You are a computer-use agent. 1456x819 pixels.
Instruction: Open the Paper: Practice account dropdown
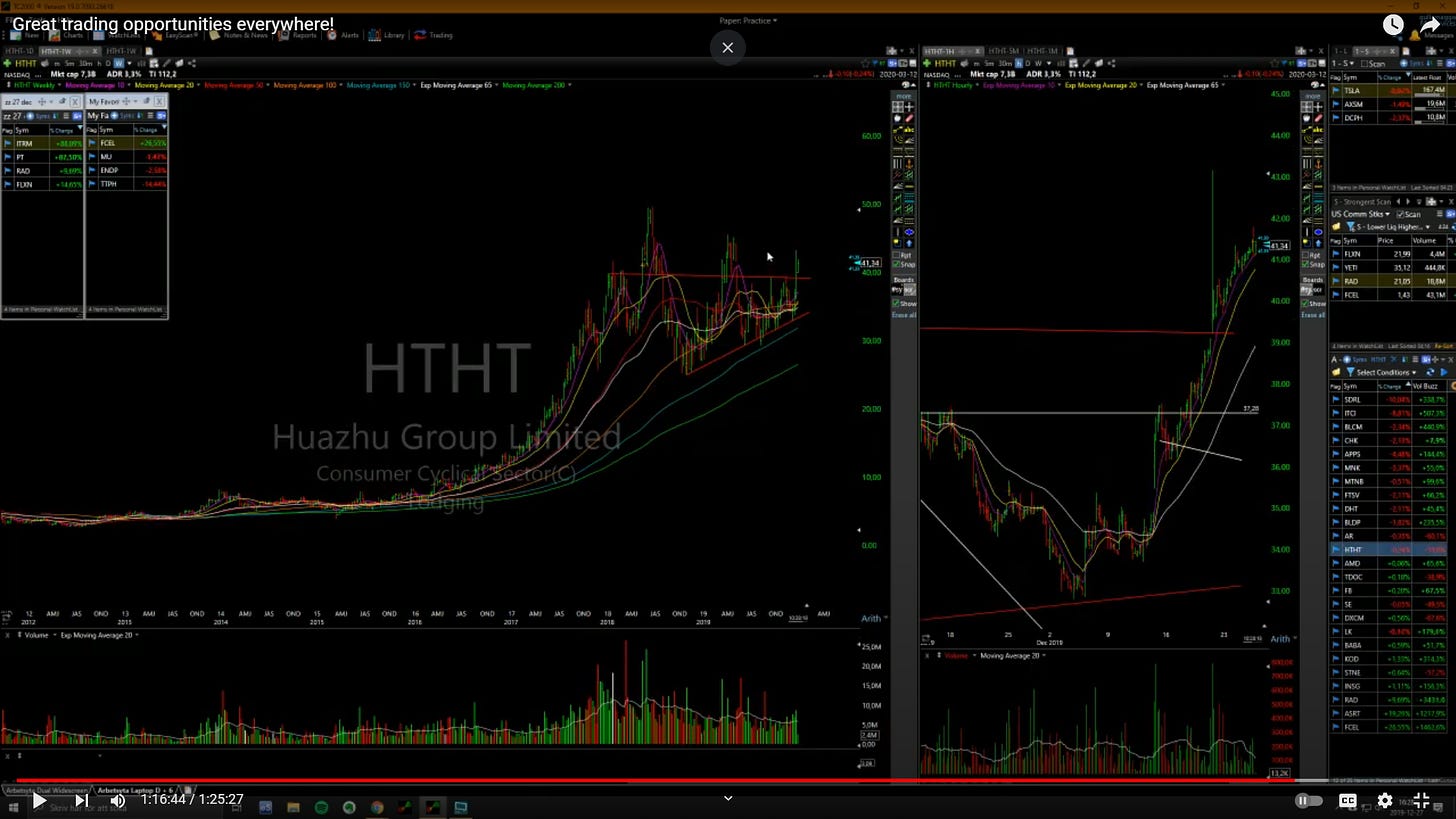click(748, 20)
